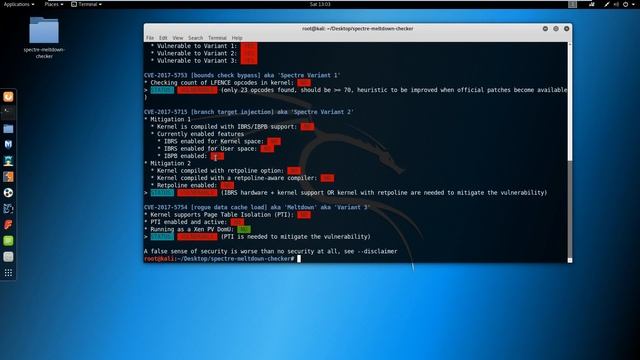The width and height of the screenshot is (640, 360).
Task: Open the Places menu in top bar
Action: pos(53,4)
